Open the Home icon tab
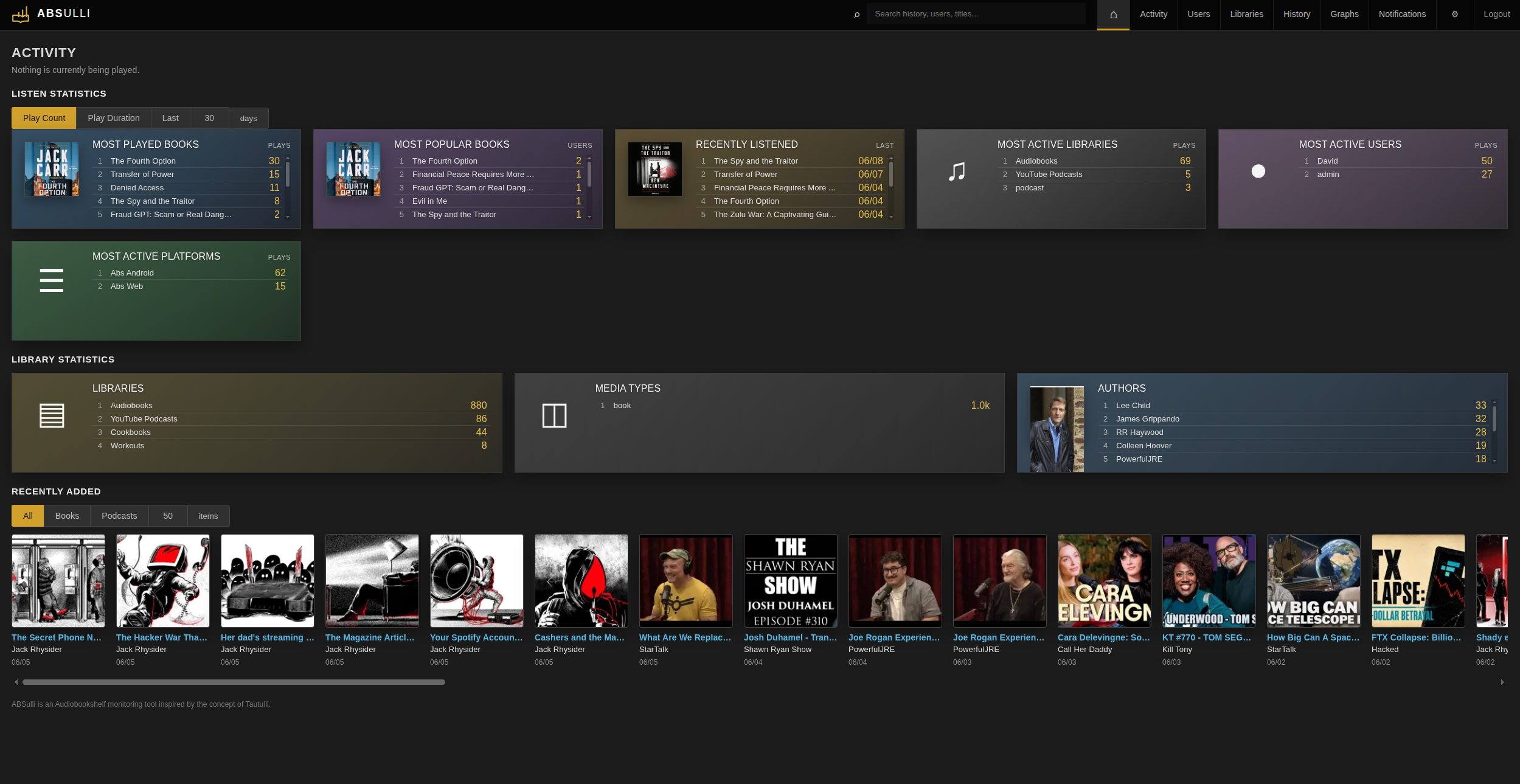The width and height of the screenshot is (1520, 784). (x=1113, y=15)
